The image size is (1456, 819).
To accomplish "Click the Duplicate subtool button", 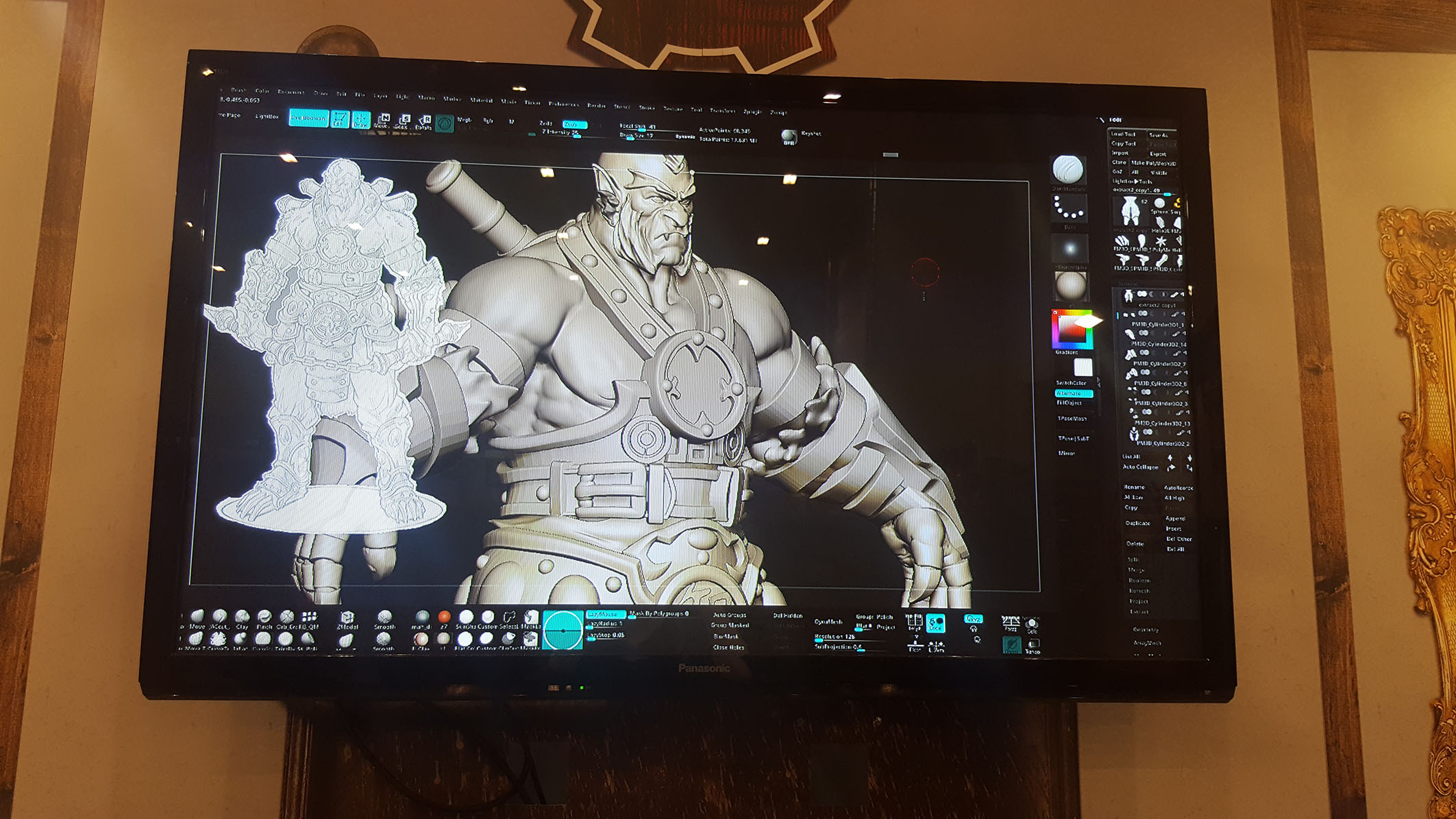I will tap(1138, 523).
